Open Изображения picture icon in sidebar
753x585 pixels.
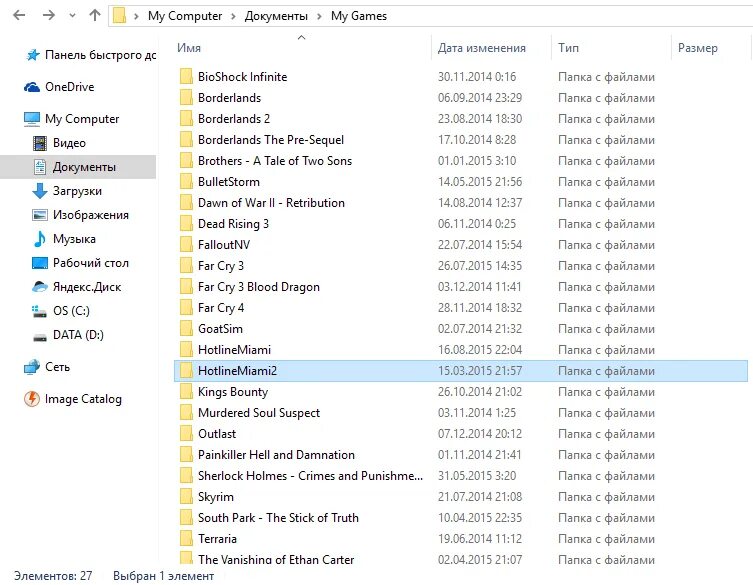coord(40,215)
